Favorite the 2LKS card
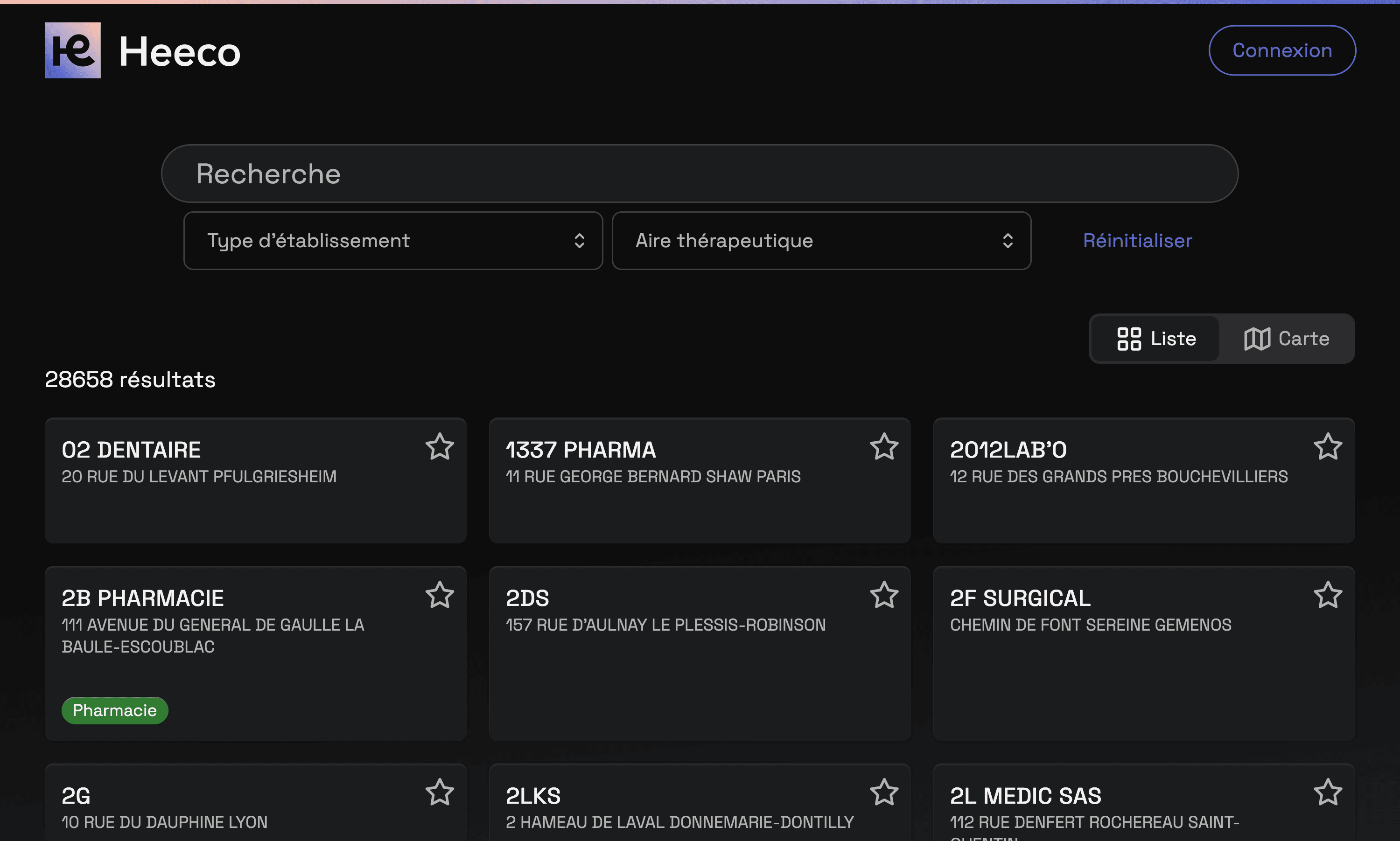The width and height of the screenshot is (1400, 841). (x=884, y=792)
